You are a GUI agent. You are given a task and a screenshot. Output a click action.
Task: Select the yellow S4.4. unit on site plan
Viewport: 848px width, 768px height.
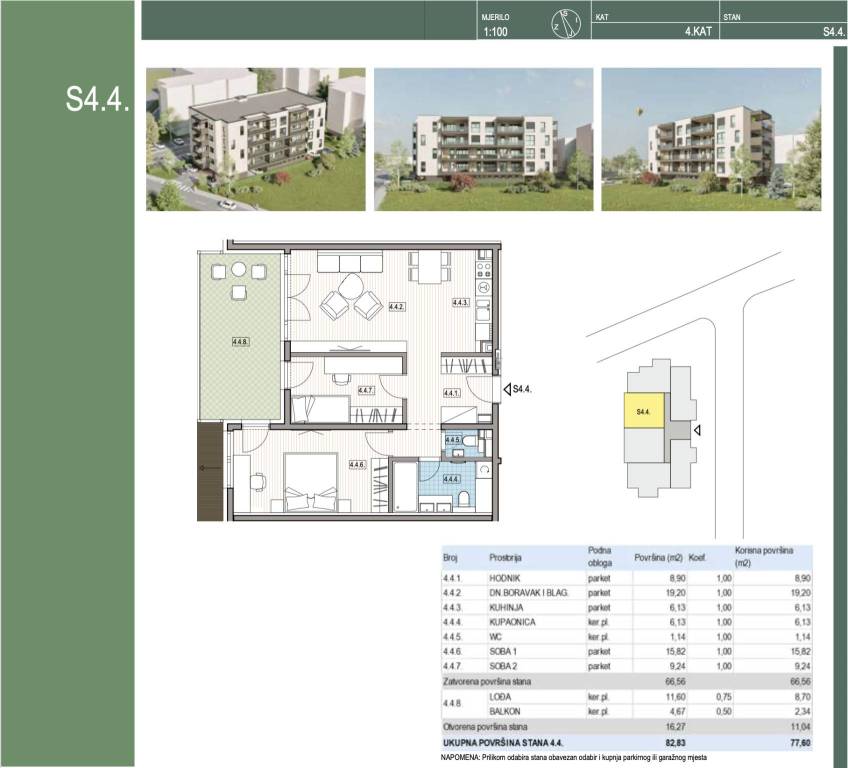click(643, 411)
